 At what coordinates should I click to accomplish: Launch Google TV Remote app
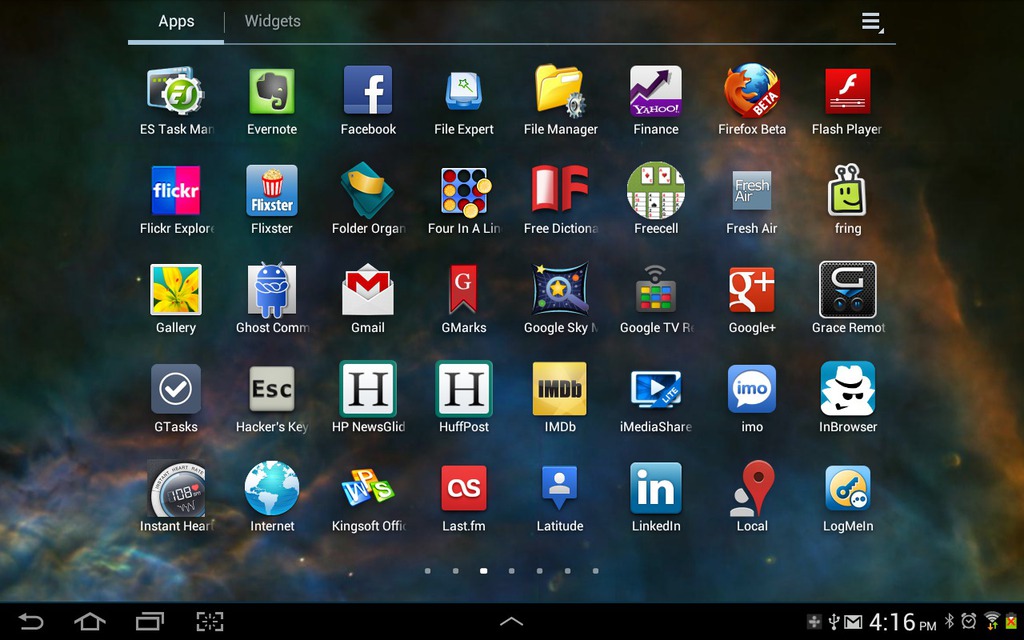coord(656,289)
